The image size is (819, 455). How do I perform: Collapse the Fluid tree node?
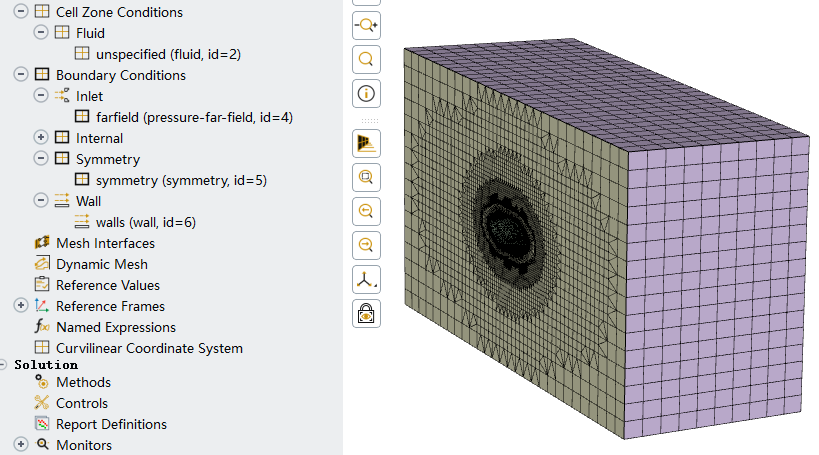[41, 32]
